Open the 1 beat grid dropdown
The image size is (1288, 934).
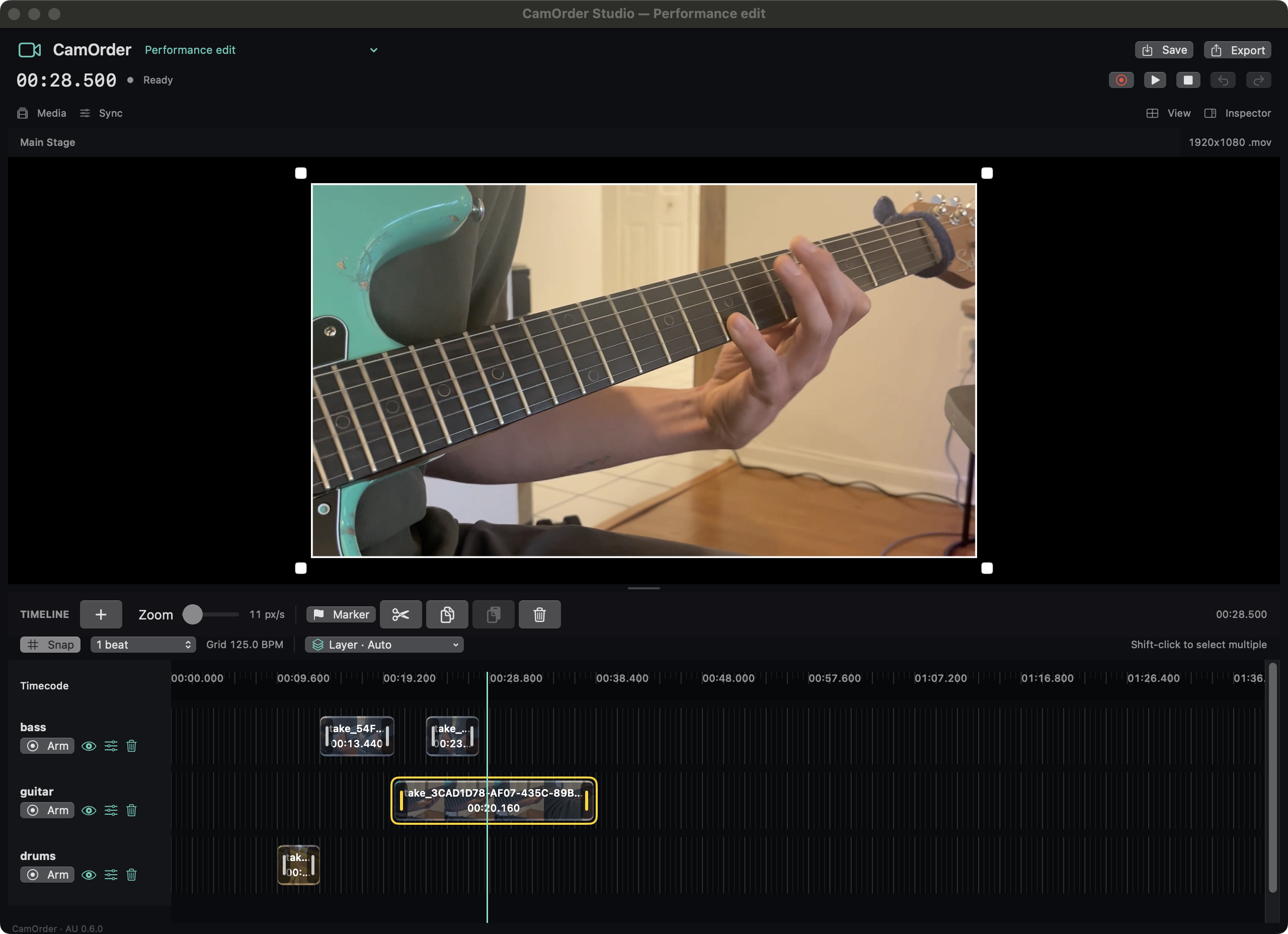[x=143, y=644]
